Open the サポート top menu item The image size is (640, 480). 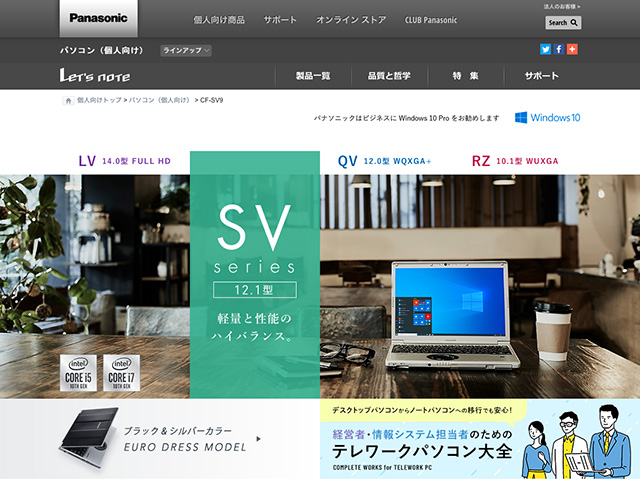pos(280,20)
